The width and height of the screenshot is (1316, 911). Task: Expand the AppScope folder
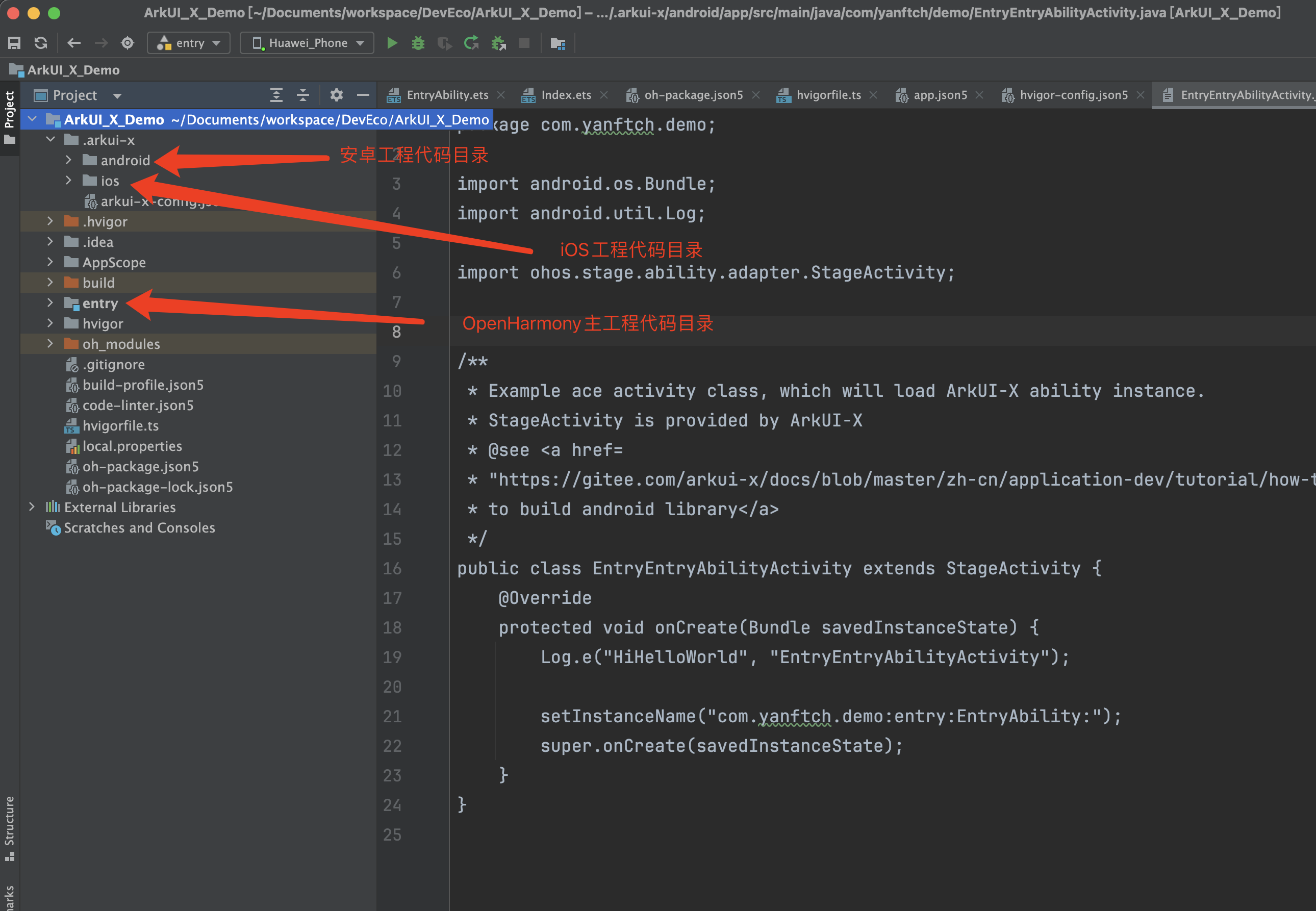coord(50,263)
